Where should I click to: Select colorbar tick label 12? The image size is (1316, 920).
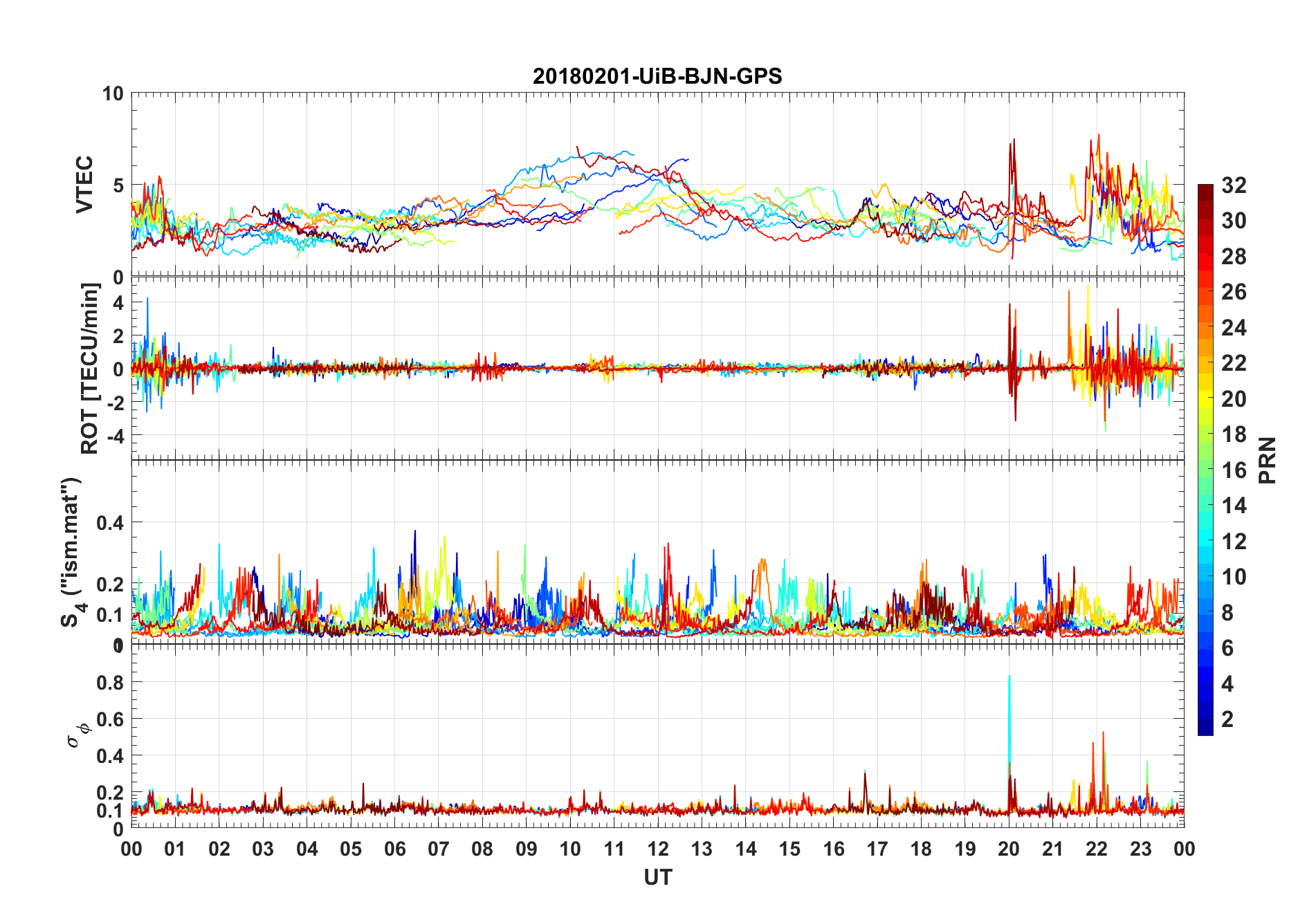click(1234, 541)
